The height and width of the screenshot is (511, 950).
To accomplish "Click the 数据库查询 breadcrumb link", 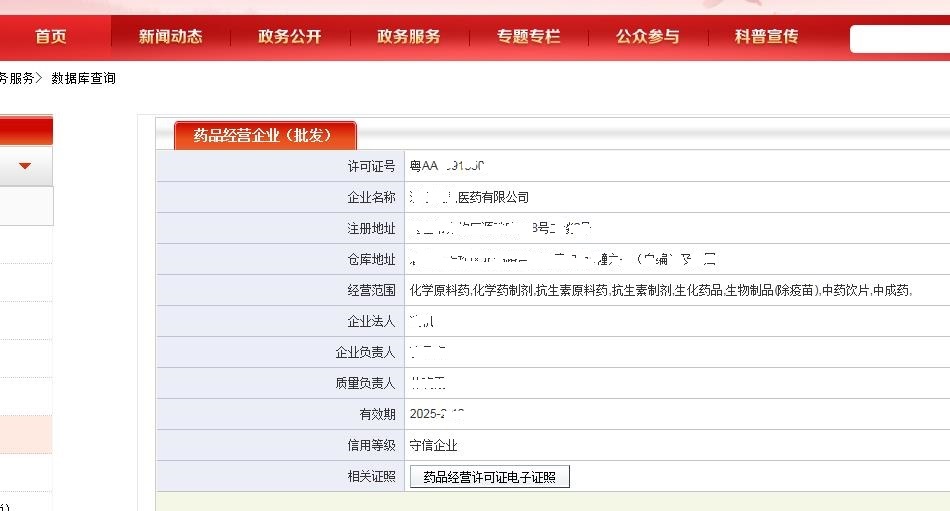I will [84, 78].
